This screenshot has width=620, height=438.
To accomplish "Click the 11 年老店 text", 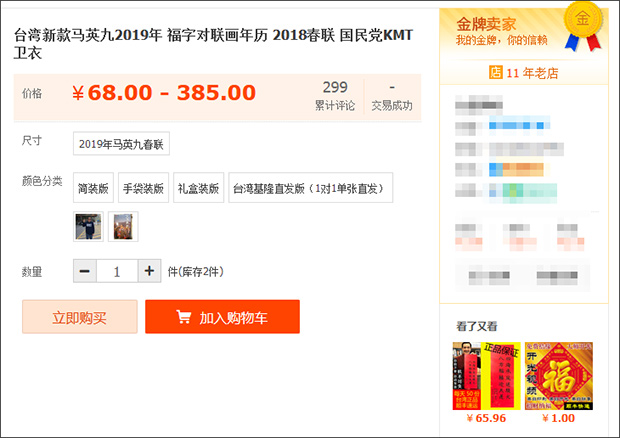I will [532, 73].
